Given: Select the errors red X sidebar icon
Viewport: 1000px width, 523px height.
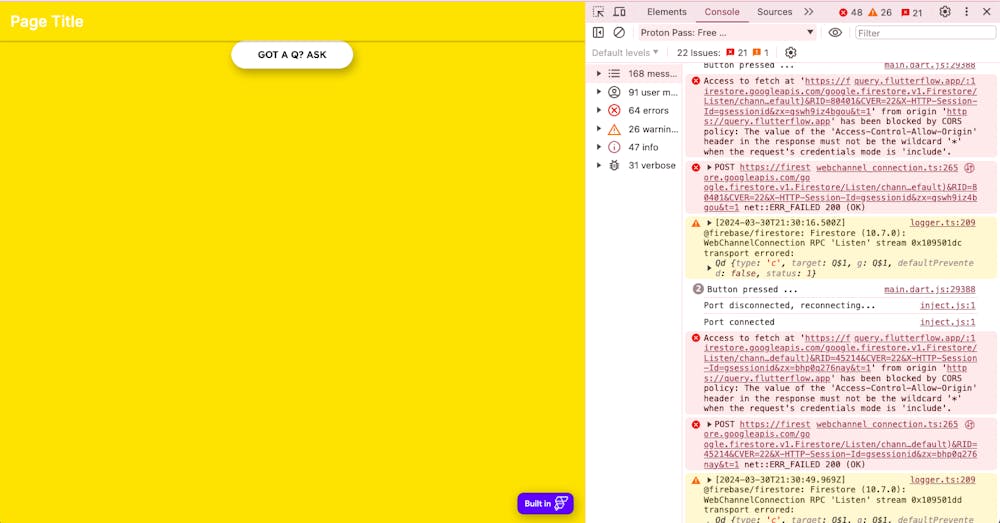Looking at the screenshot, I should pyautogui.click(x=614, y=110).
